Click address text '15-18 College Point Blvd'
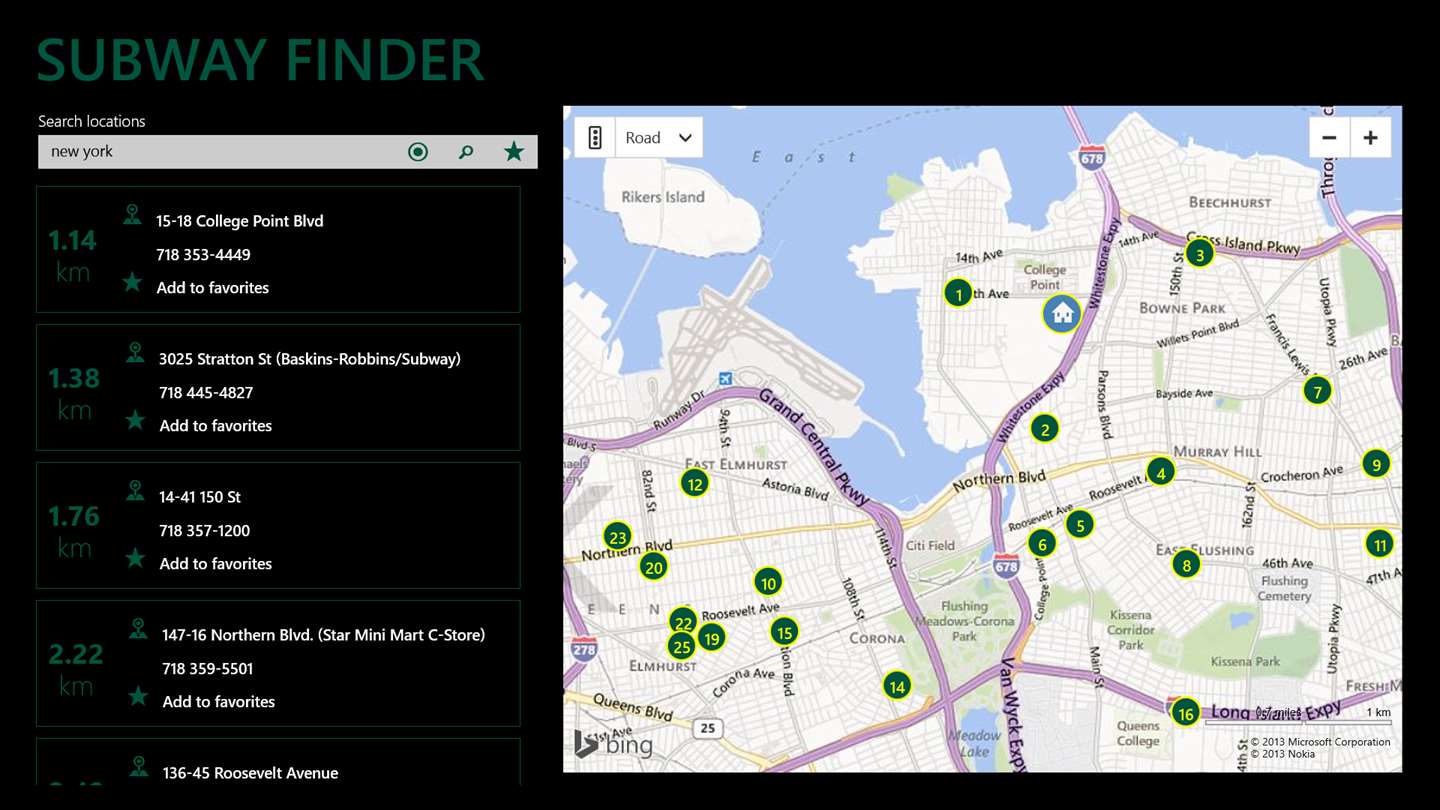 (x=240, y=221)
